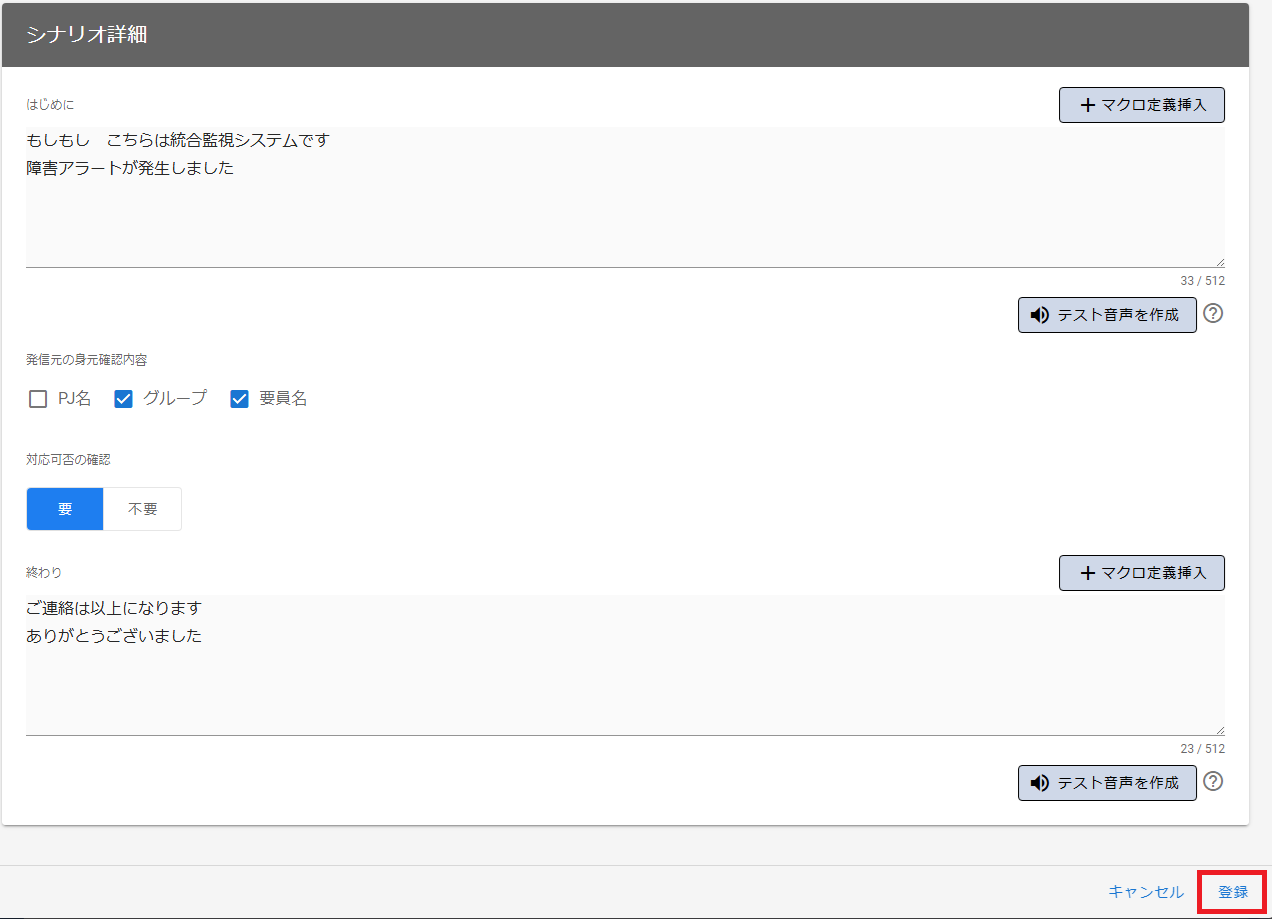Click resize handle of 終わり text area
The width and height of the screenshot is (1272, 919).
tap(1220, 731)
